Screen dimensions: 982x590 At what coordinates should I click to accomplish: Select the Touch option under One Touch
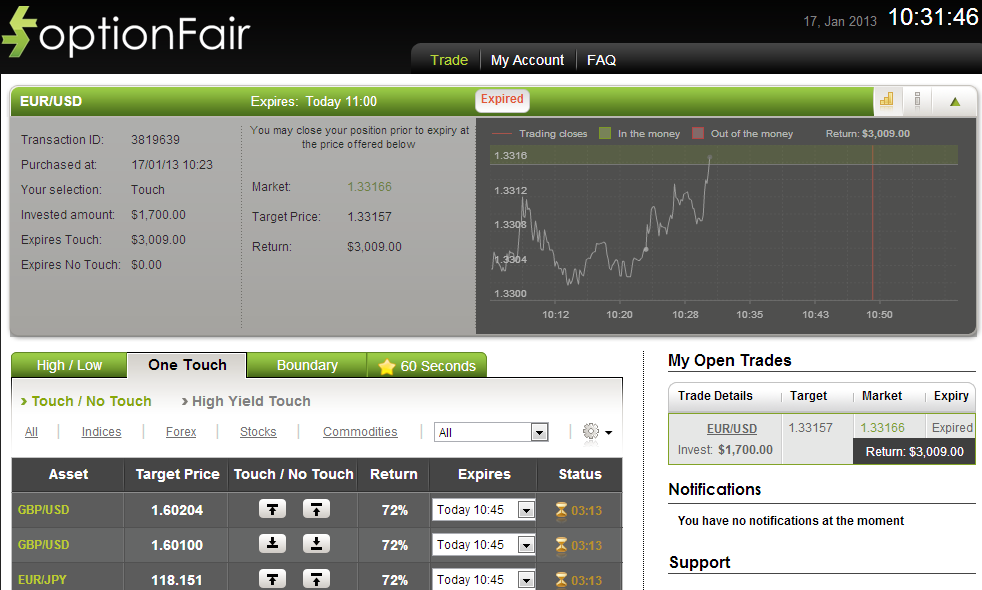pos(86,400)
